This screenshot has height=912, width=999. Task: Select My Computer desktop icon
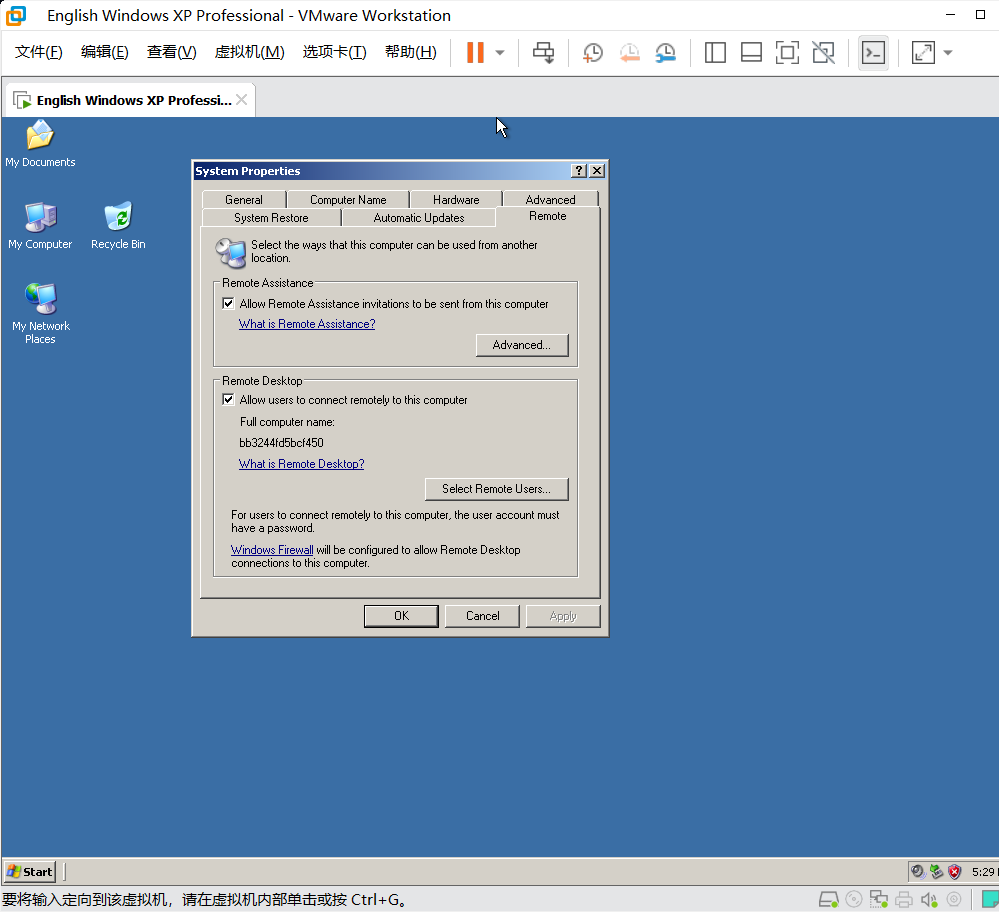coord(40,226)
